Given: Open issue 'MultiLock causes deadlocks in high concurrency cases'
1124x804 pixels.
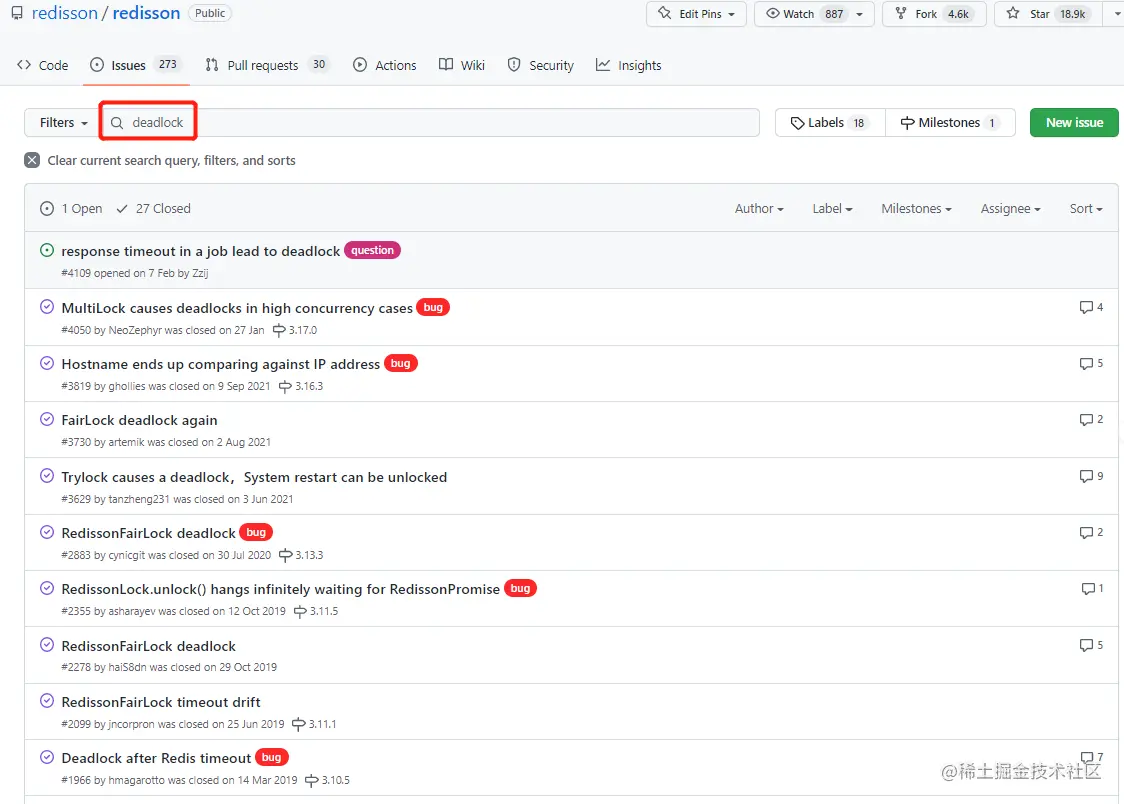Looking at the screenshot, I should (237, 308).
